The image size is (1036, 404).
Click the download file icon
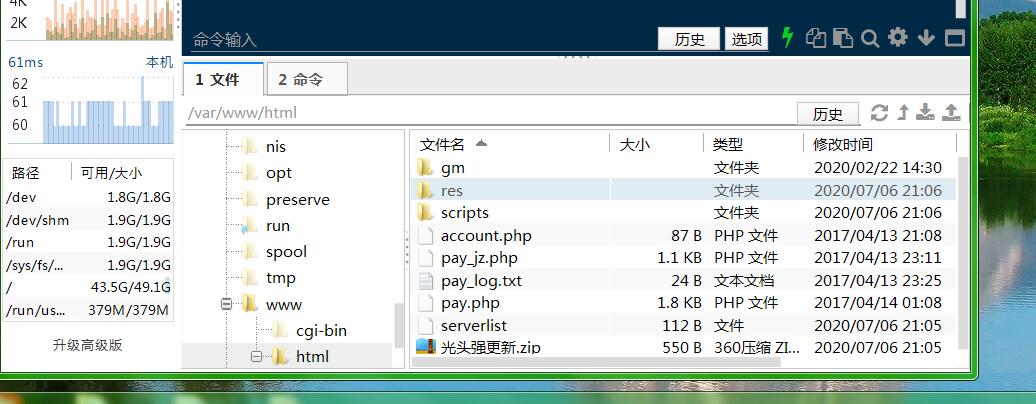tap(926, 112)
